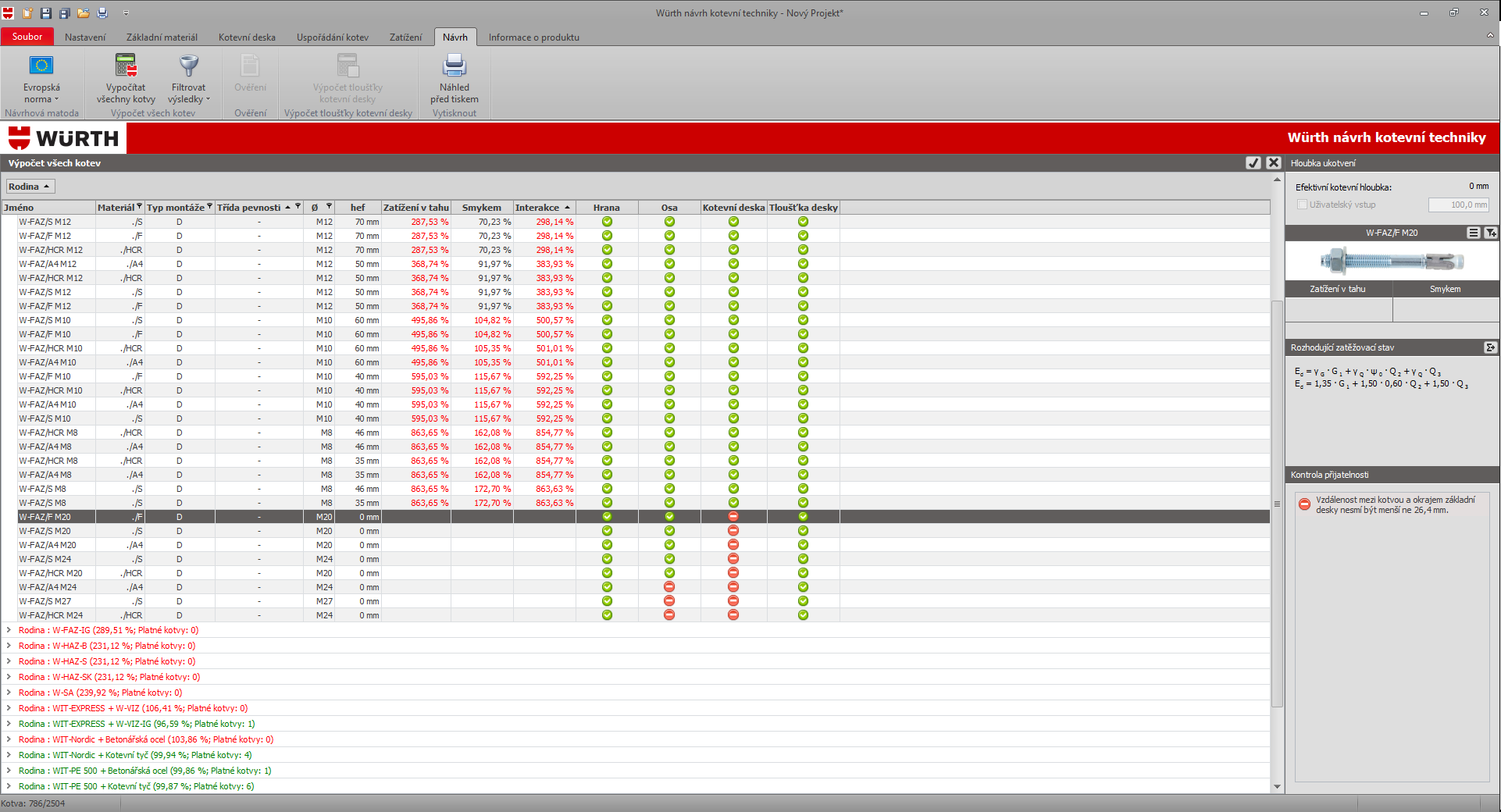Click the sigma icon in Rozhodující zatěžovací stav header
Viewport: 1501px width, 812px height.
(x=1490, y=347)
